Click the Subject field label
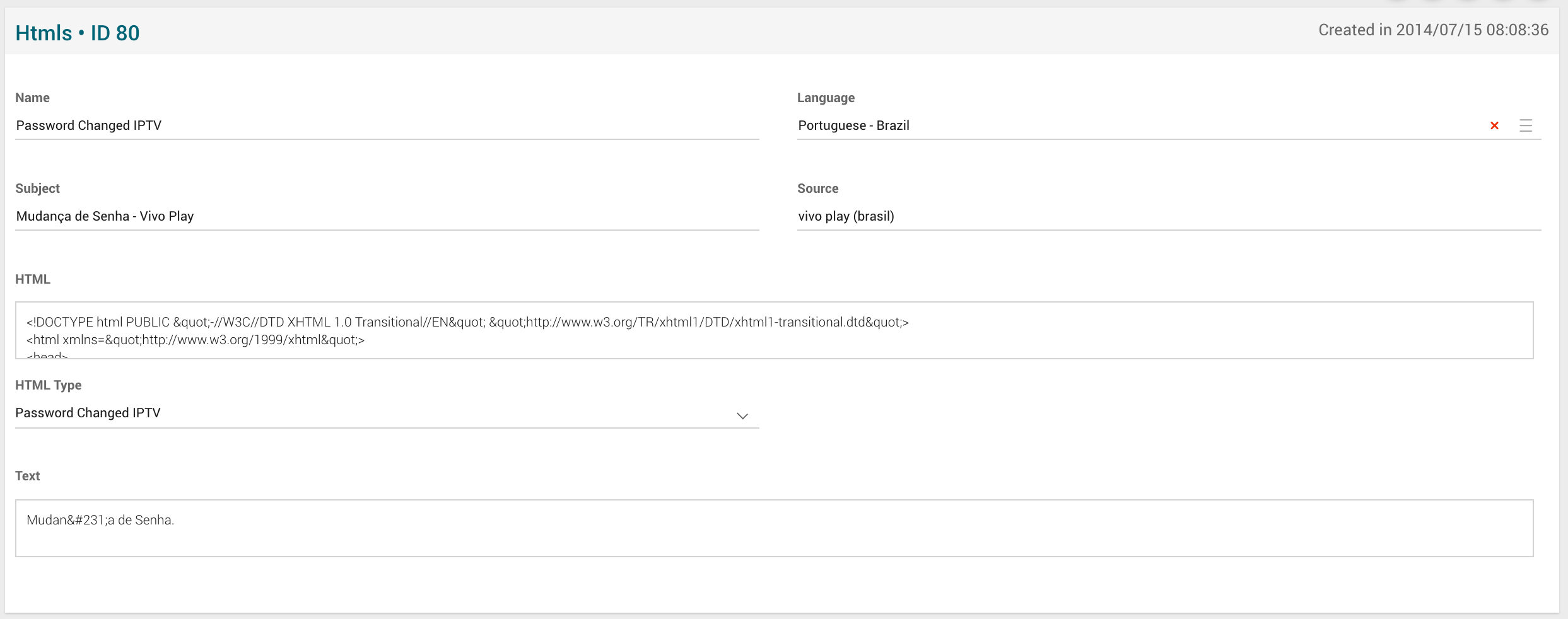This screenshot has height=619, width=1568. pyautogui.click(x=37, y=188)
